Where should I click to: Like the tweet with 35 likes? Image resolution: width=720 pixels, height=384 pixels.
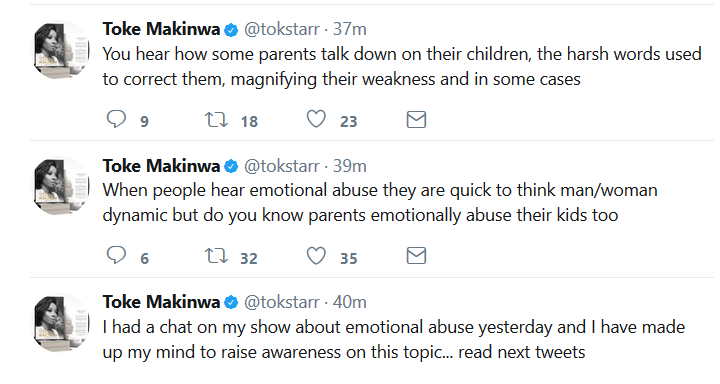(x=316, y=255)
